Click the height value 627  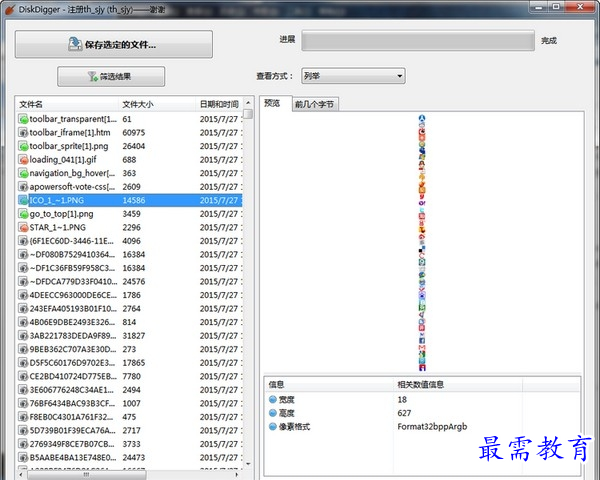[x=404, y=413]
